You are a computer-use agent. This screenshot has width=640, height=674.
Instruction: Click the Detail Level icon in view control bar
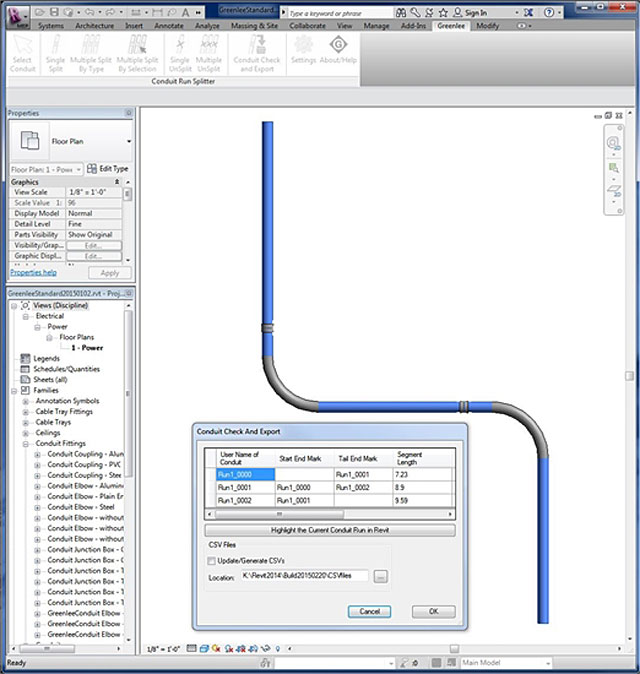191,648
